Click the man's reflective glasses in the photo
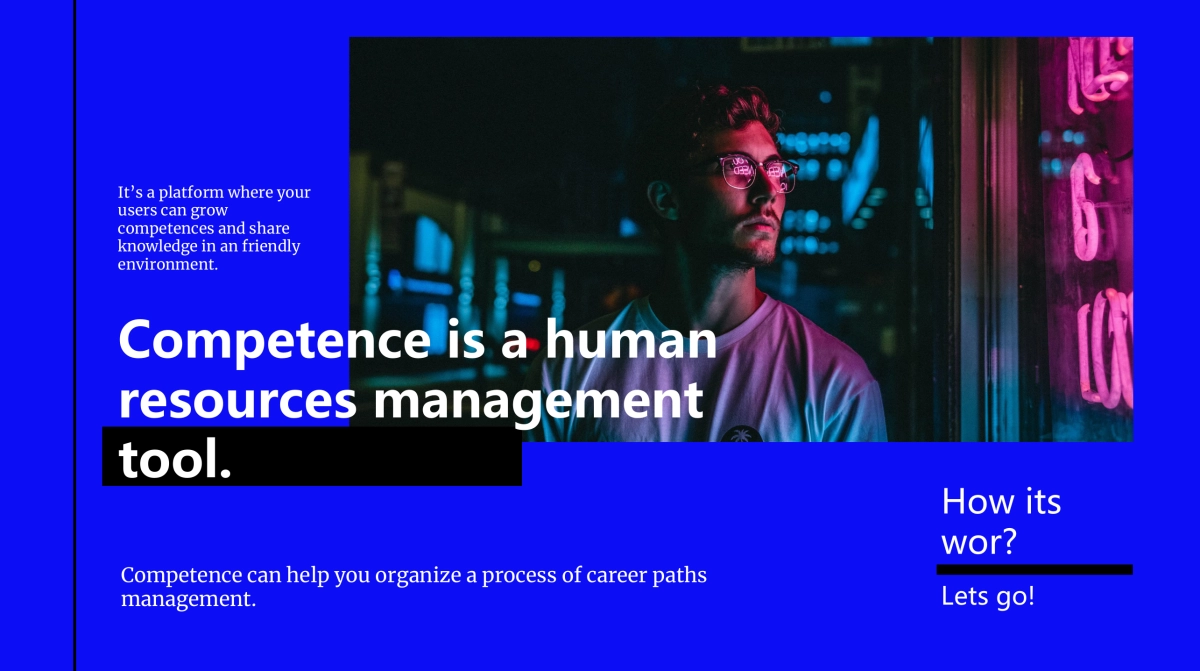The image size is (1200, 671). click(757, 172)
